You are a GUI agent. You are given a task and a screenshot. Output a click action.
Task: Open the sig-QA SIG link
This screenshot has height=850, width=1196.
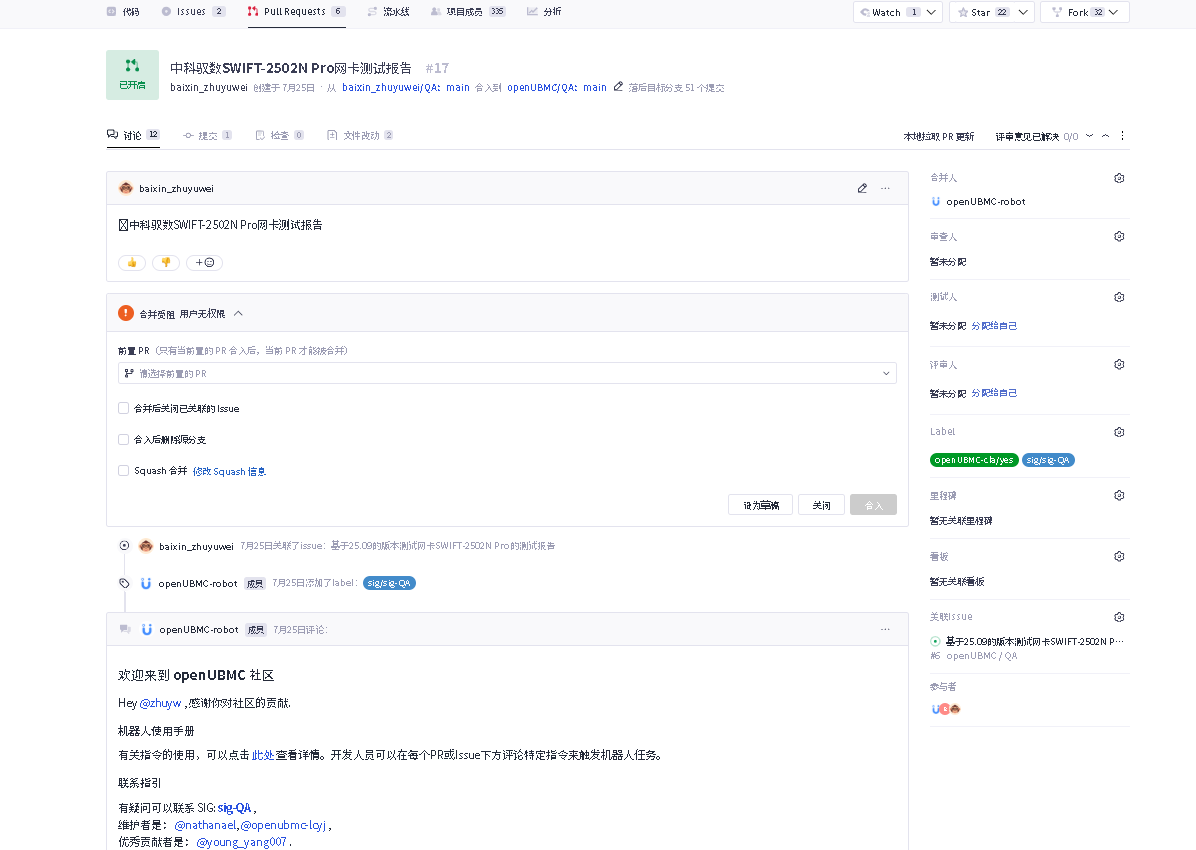(234, 808)
